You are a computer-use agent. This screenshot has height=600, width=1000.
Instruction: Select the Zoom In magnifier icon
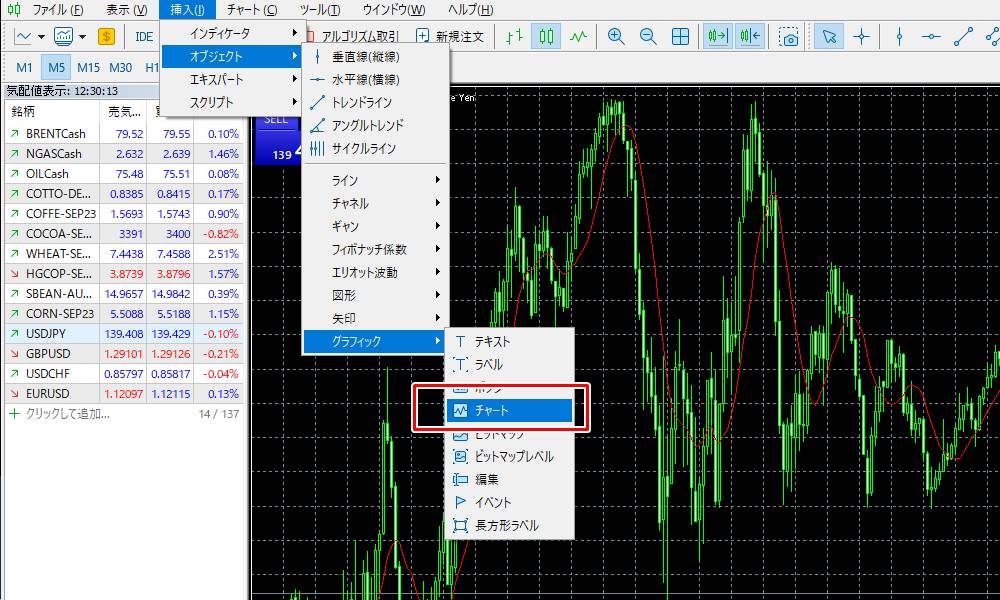(615, 36)
